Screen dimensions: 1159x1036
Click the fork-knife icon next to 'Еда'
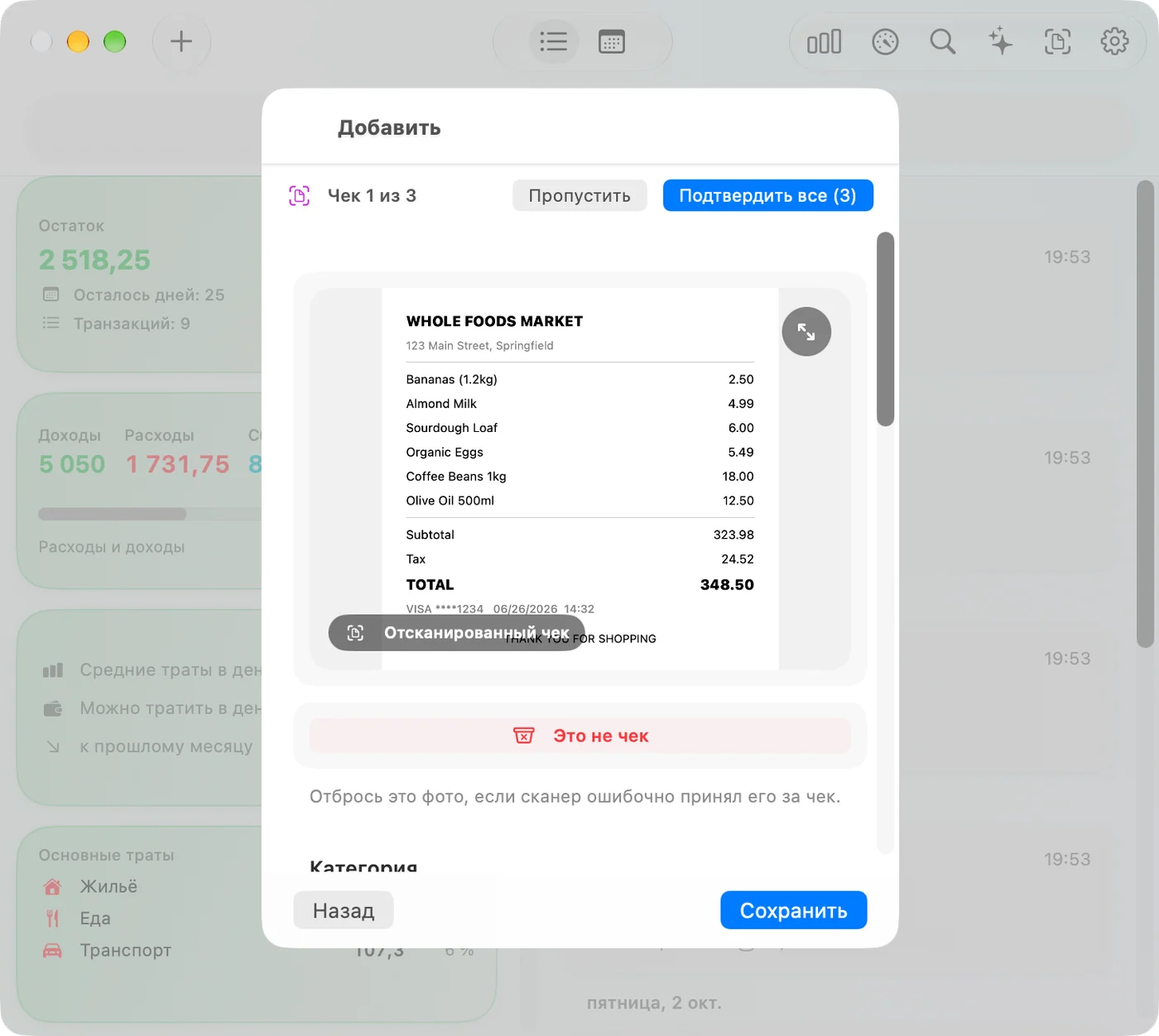pyautogui.click(x=52, y=918)
